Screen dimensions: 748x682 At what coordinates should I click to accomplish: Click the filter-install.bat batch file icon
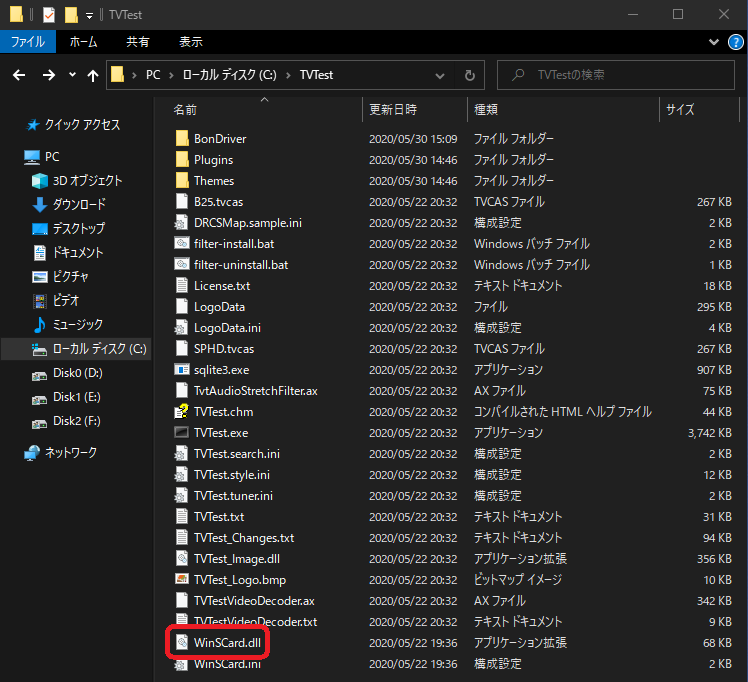pyautogui.click(x=181, y=244)
